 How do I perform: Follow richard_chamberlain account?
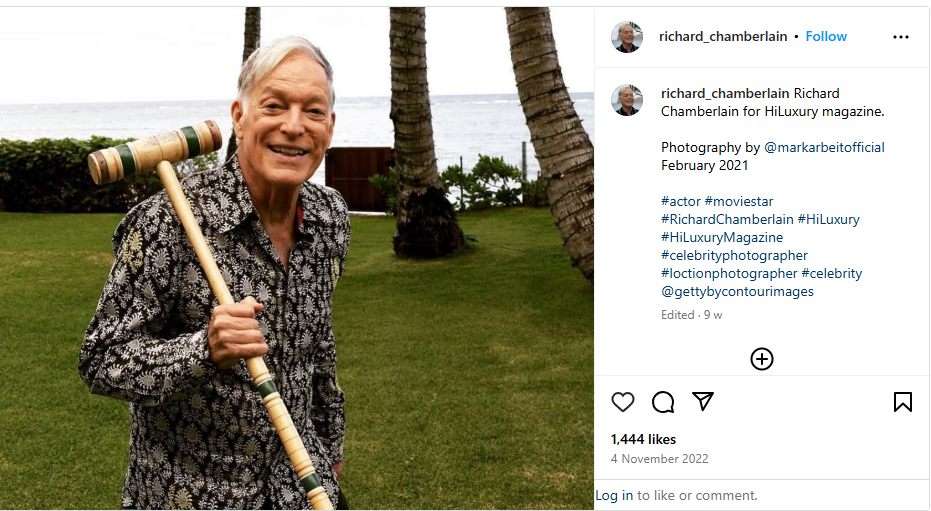(826, 36)
